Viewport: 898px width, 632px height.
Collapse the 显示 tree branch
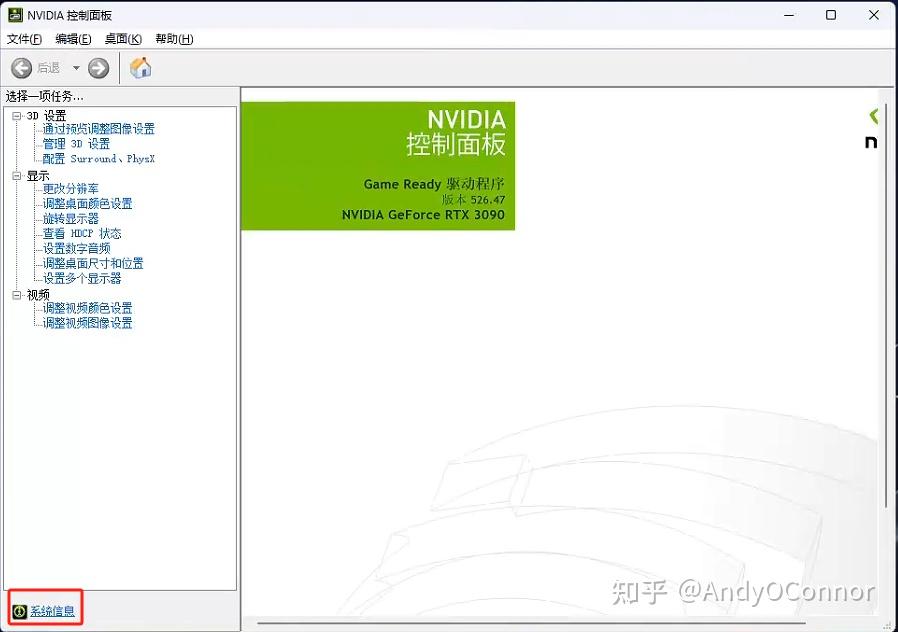click(17, 174)
